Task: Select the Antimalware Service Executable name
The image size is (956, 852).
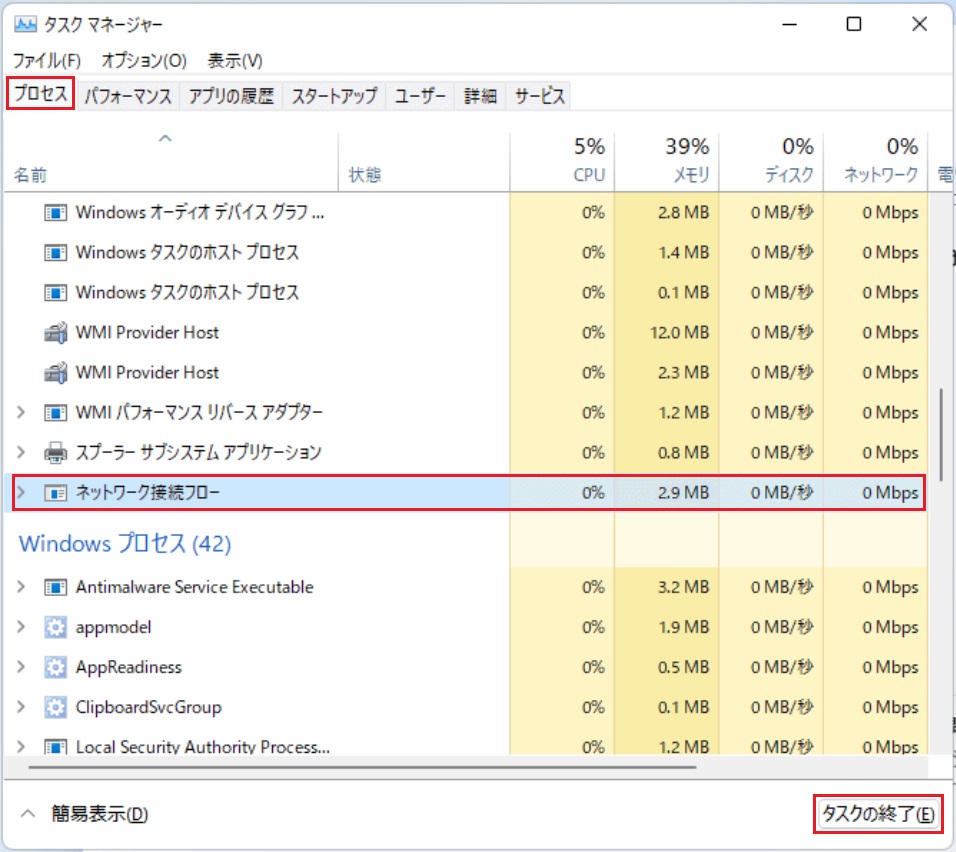Action: [194, 587]
